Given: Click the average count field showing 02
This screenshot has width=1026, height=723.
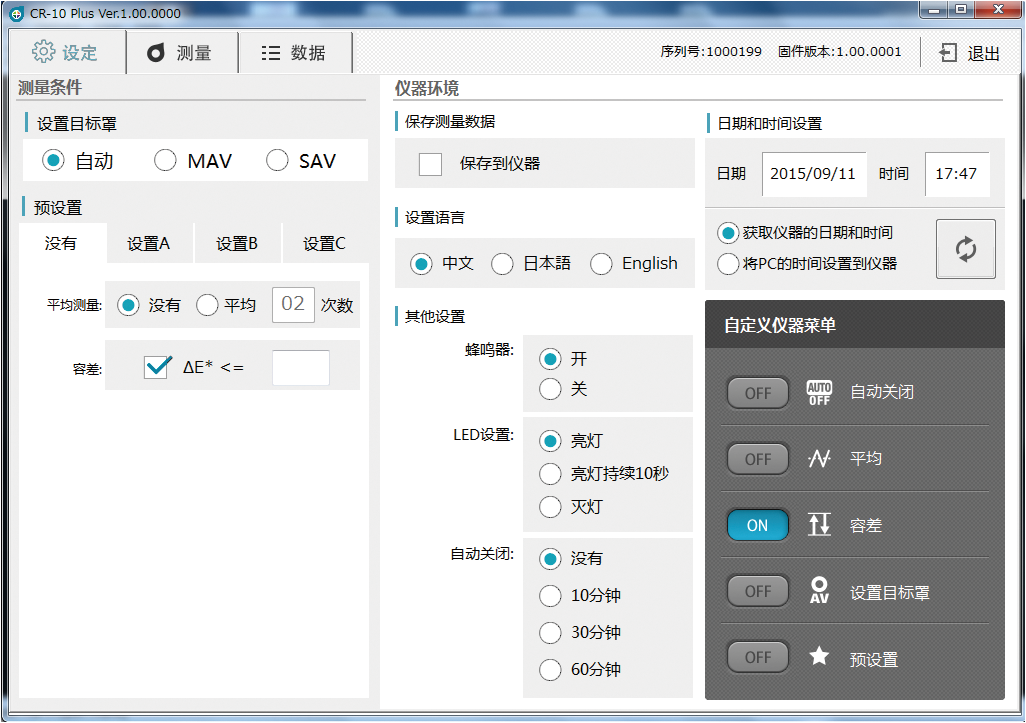Looking at the screenshot, I should [x=293, y=304].
